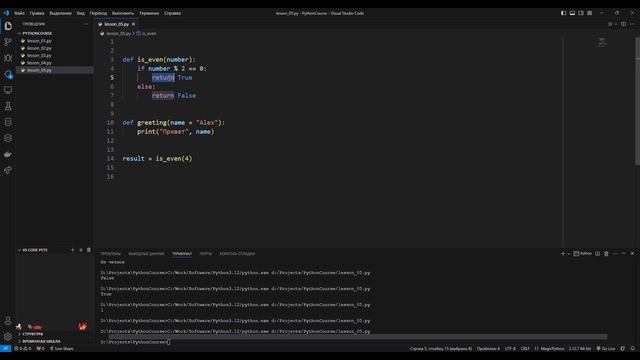Click the CRLF line ending status item

[x=525, y=349]
